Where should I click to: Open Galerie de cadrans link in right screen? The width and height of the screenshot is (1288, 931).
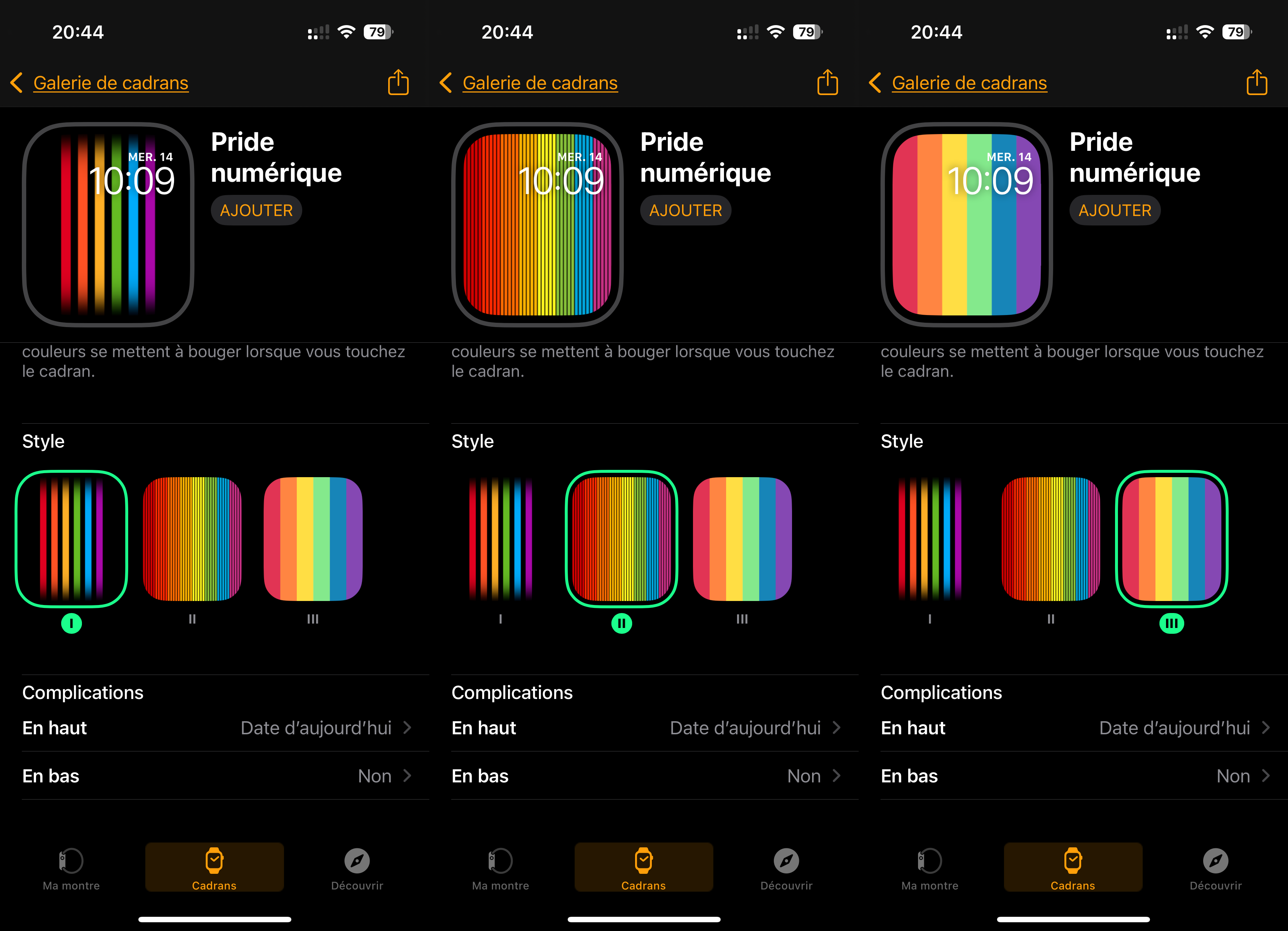969,83
